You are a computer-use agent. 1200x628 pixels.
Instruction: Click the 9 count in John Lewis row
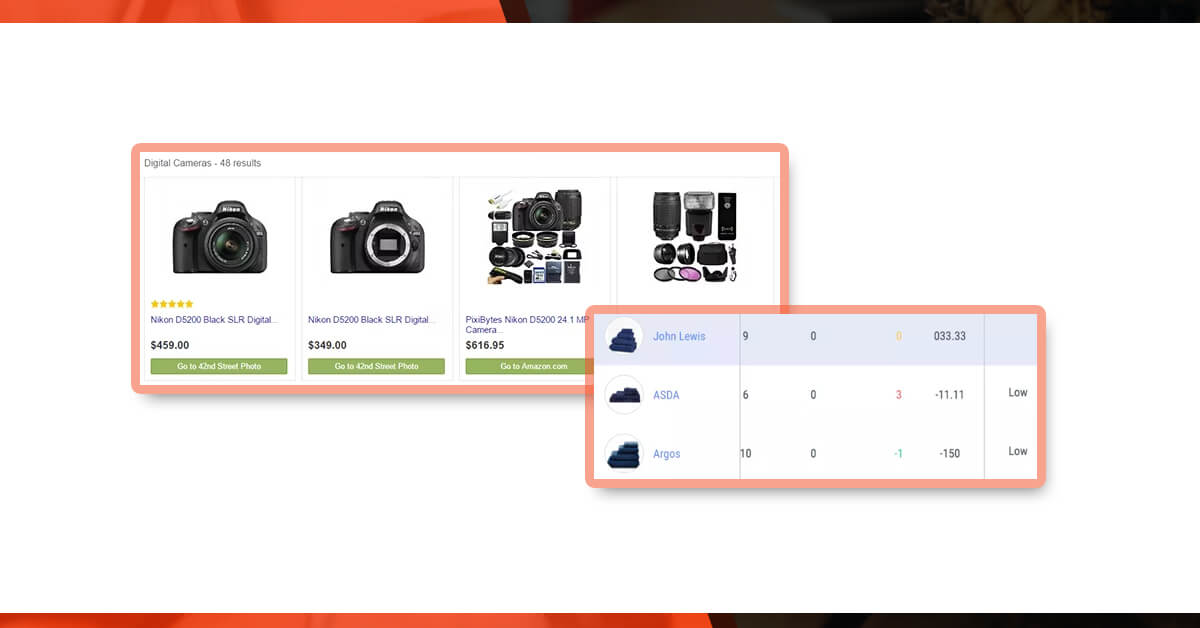coord(745,336)
